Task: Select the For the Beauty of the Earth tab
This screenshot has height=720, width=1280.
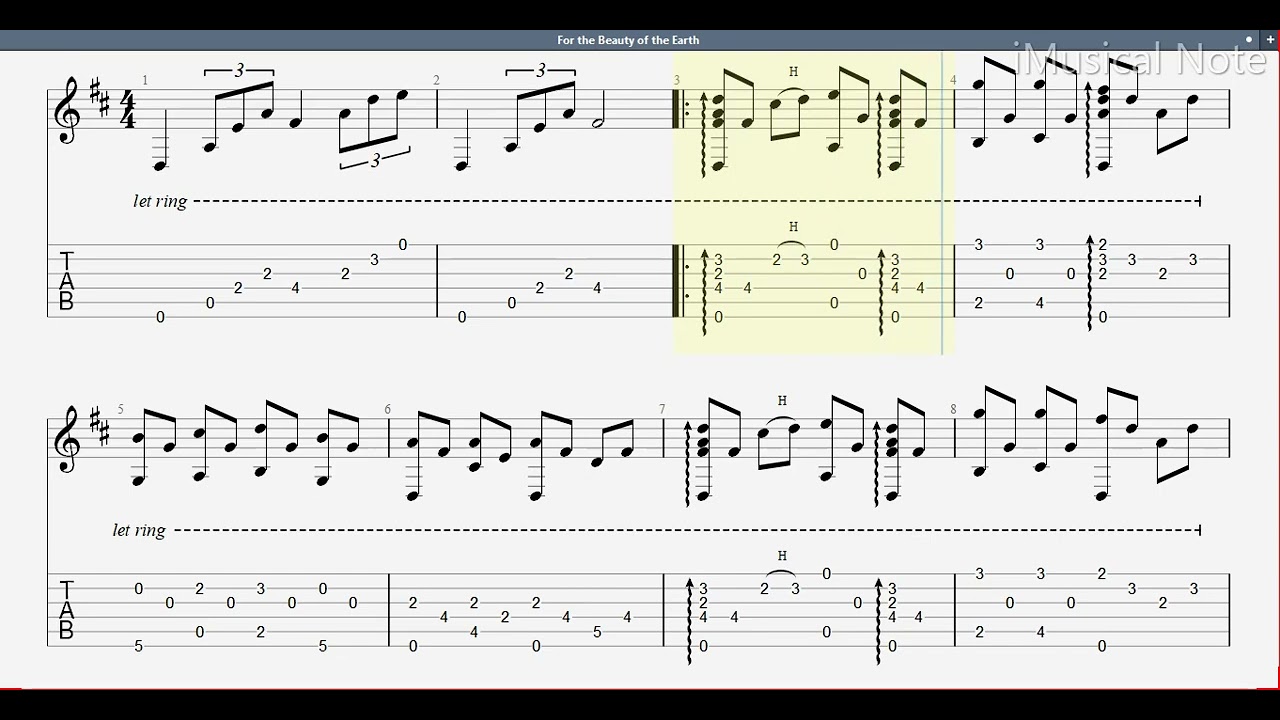Action: (628, 40)
